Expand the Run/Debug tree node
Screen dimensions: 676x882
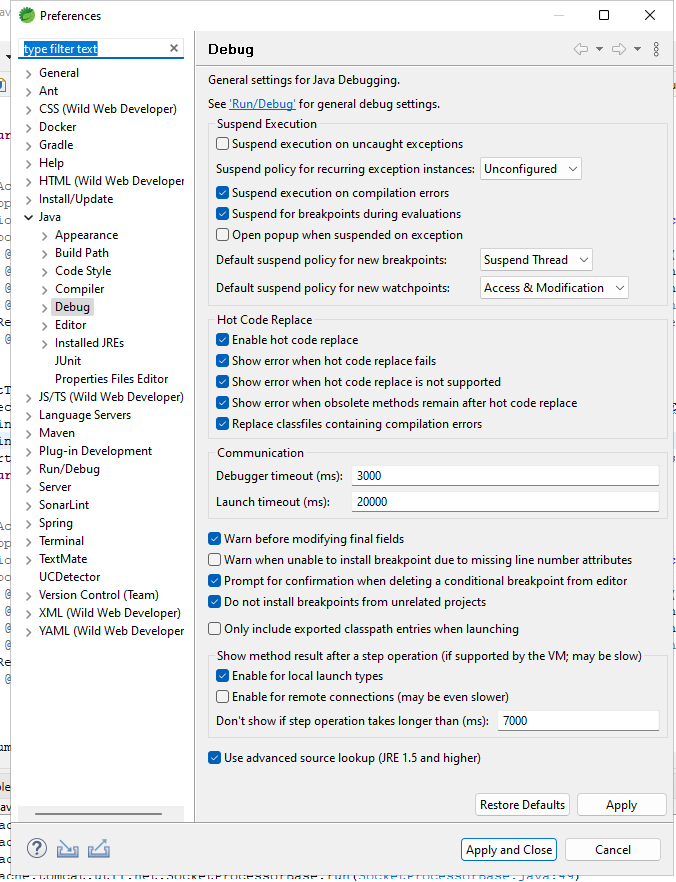(29, 470)
